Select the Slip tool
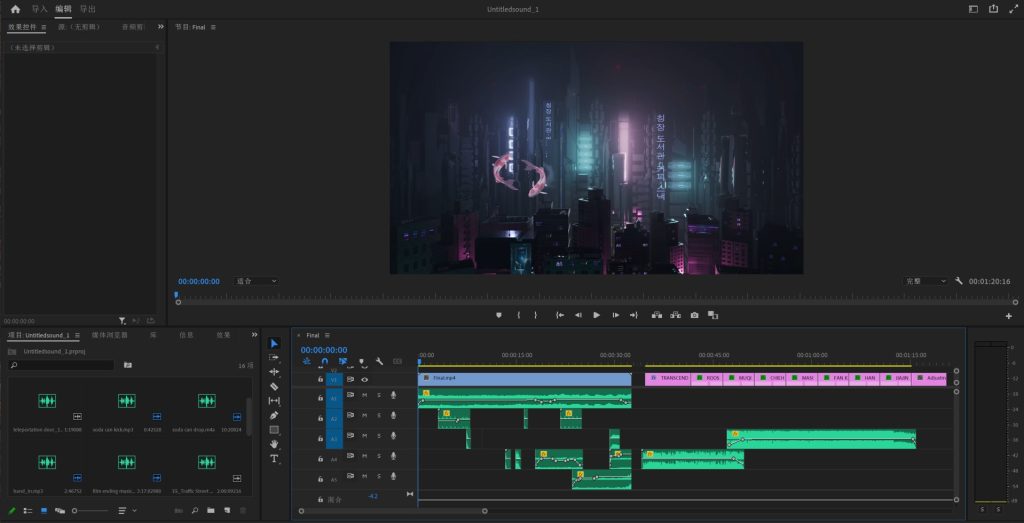This screenshot has width=1024, height=523. (x=274, y=400)
